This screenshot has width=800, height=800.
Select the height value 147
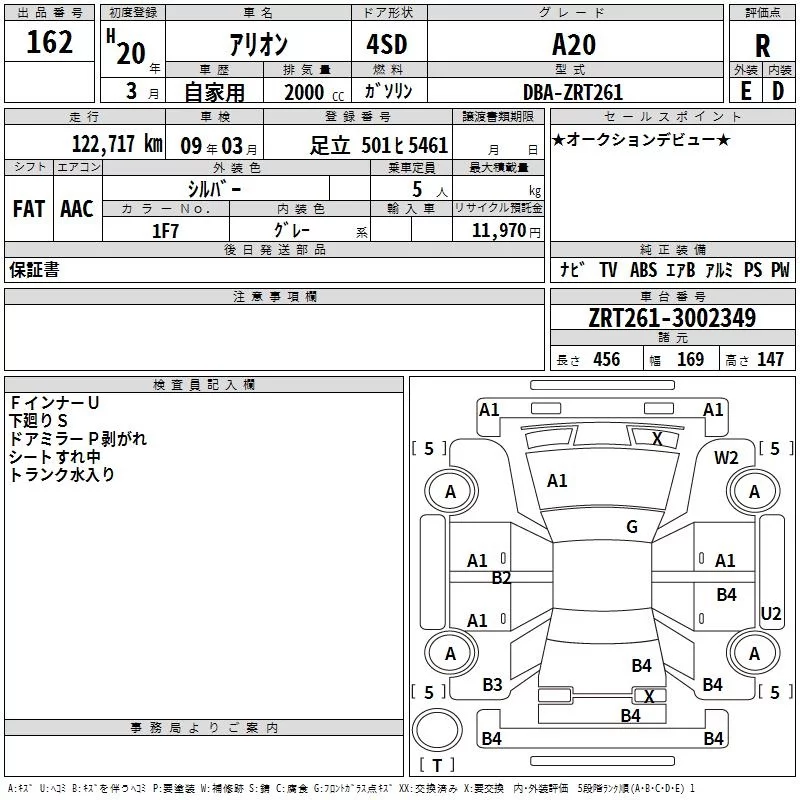pyautogui.click(x=770, y=360)
